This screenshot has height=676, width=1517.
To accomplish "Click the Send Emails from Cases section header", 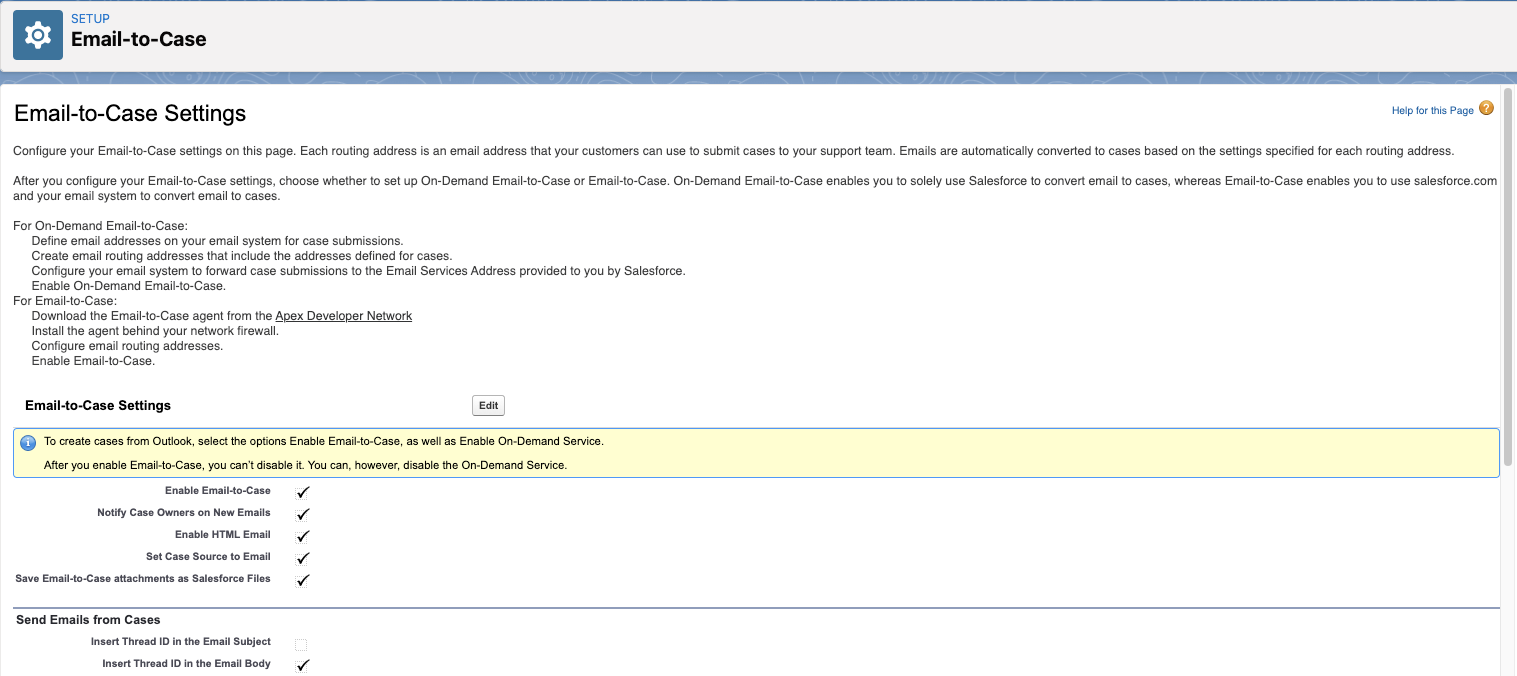I will point(88,620).
